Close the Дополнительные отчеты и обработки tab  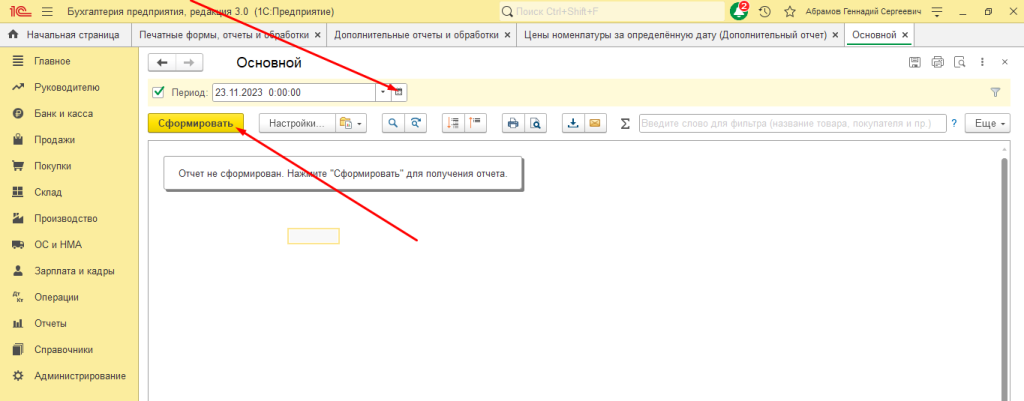pos(507,34)
